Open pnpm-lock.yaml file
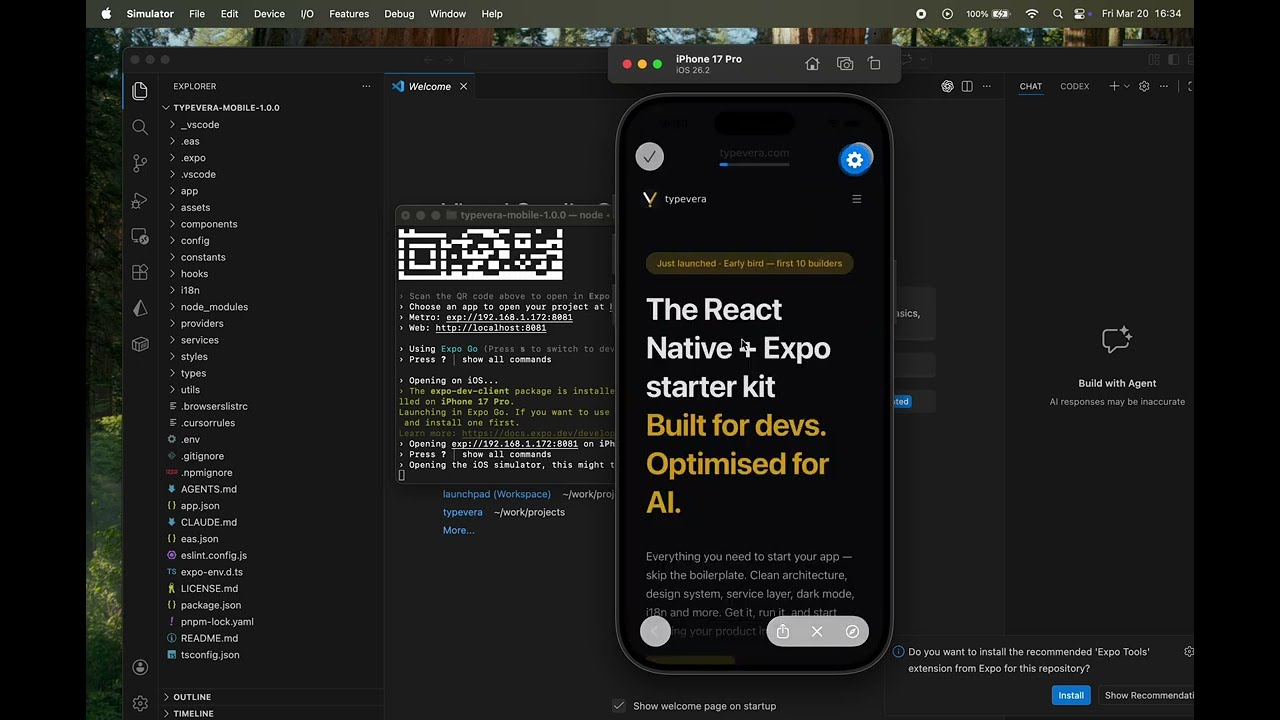The width and height of the screenshot is (1280, 720). (217, 621)
